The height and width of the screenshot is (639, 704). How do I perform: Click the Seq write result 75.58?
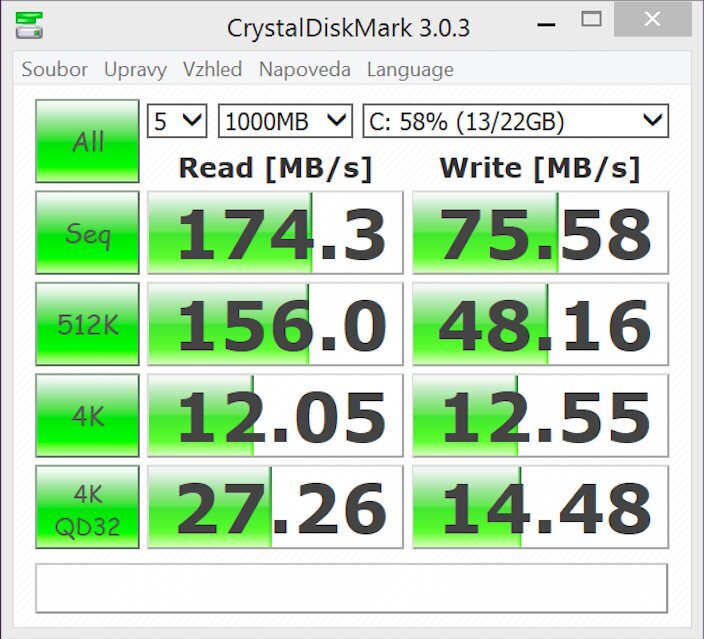click(540, 233)
